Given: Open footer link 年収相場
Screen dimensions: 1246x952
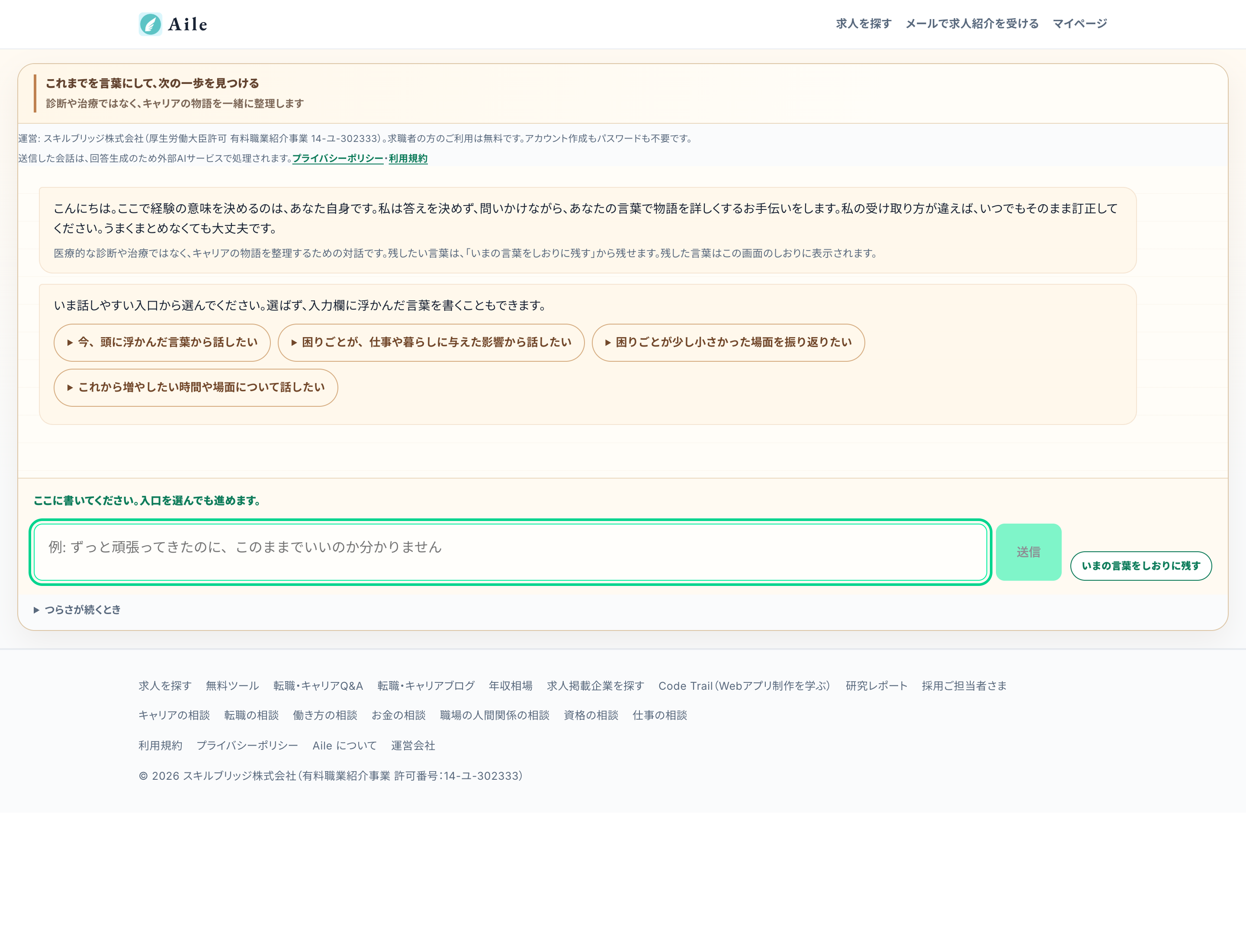Looking at the screenshot, I should pos(511,686).
